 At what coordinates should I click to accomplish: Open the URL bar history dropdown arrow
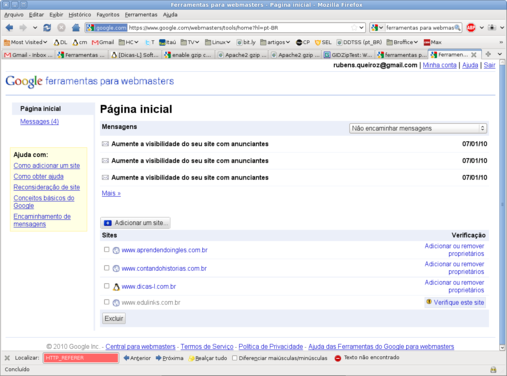pyautogui.click(x=361, y=28)
